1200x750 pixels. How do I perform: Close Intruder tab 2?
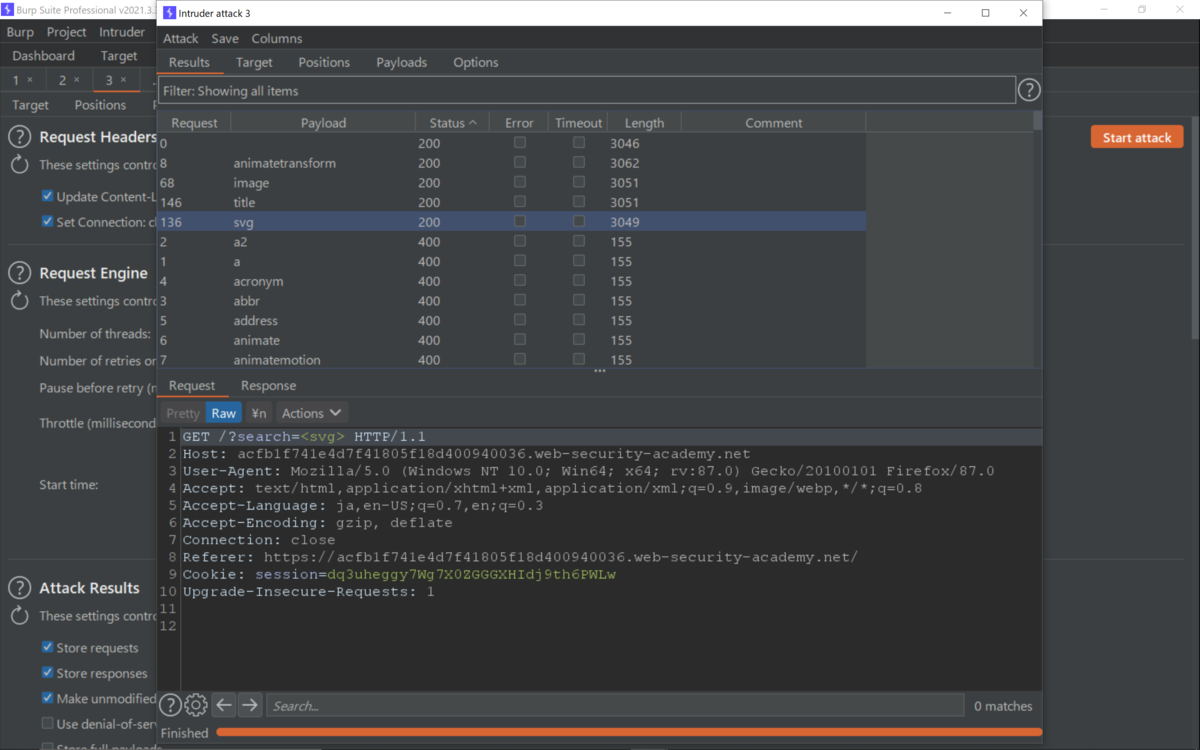click(x=77, y=80)
